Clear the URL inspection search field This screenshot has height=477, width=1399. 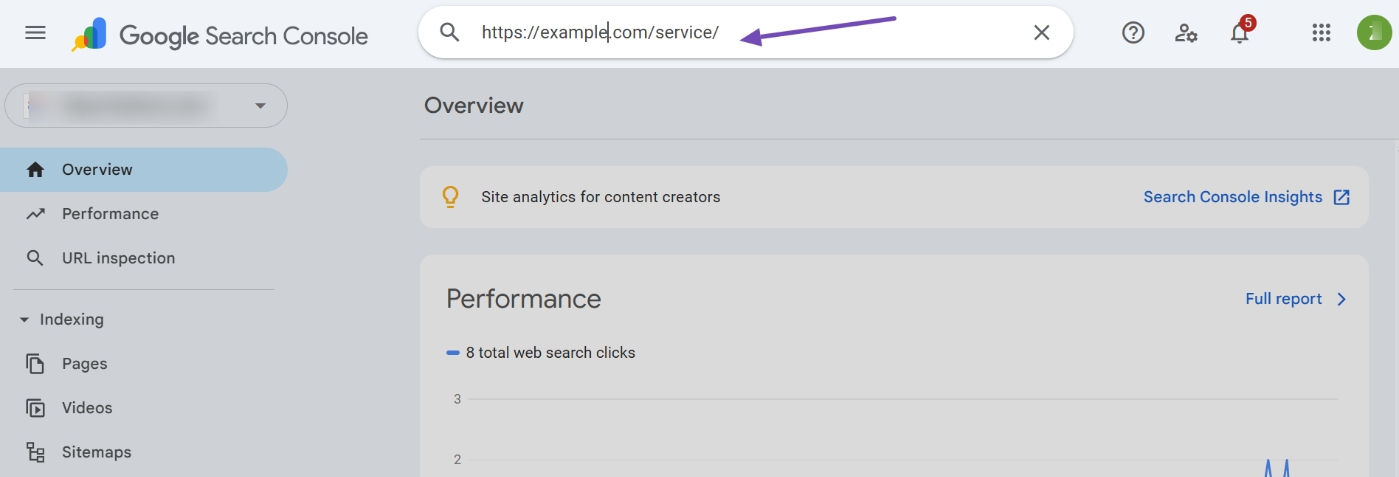[1041, 33]
